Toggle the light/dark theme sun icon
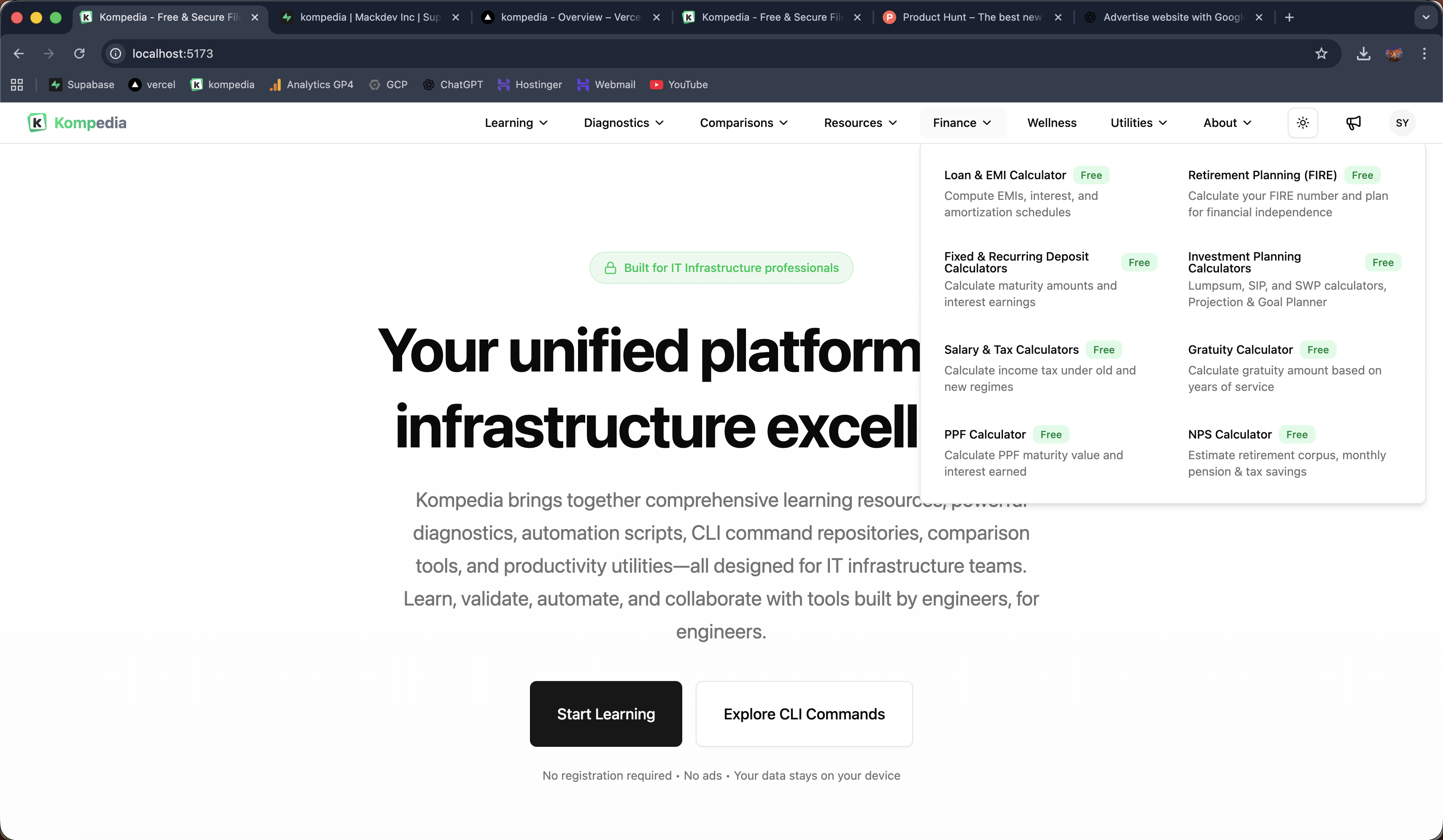1443x840 pixels. tap(1302, 123)
